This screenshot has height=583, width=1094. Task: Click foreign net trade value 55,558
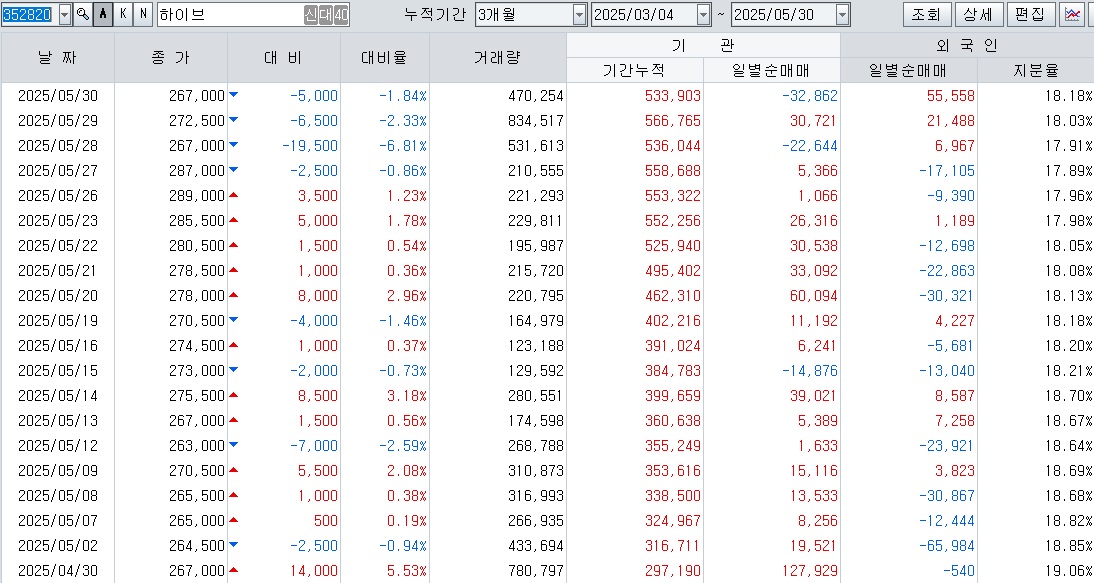(950, 96)
